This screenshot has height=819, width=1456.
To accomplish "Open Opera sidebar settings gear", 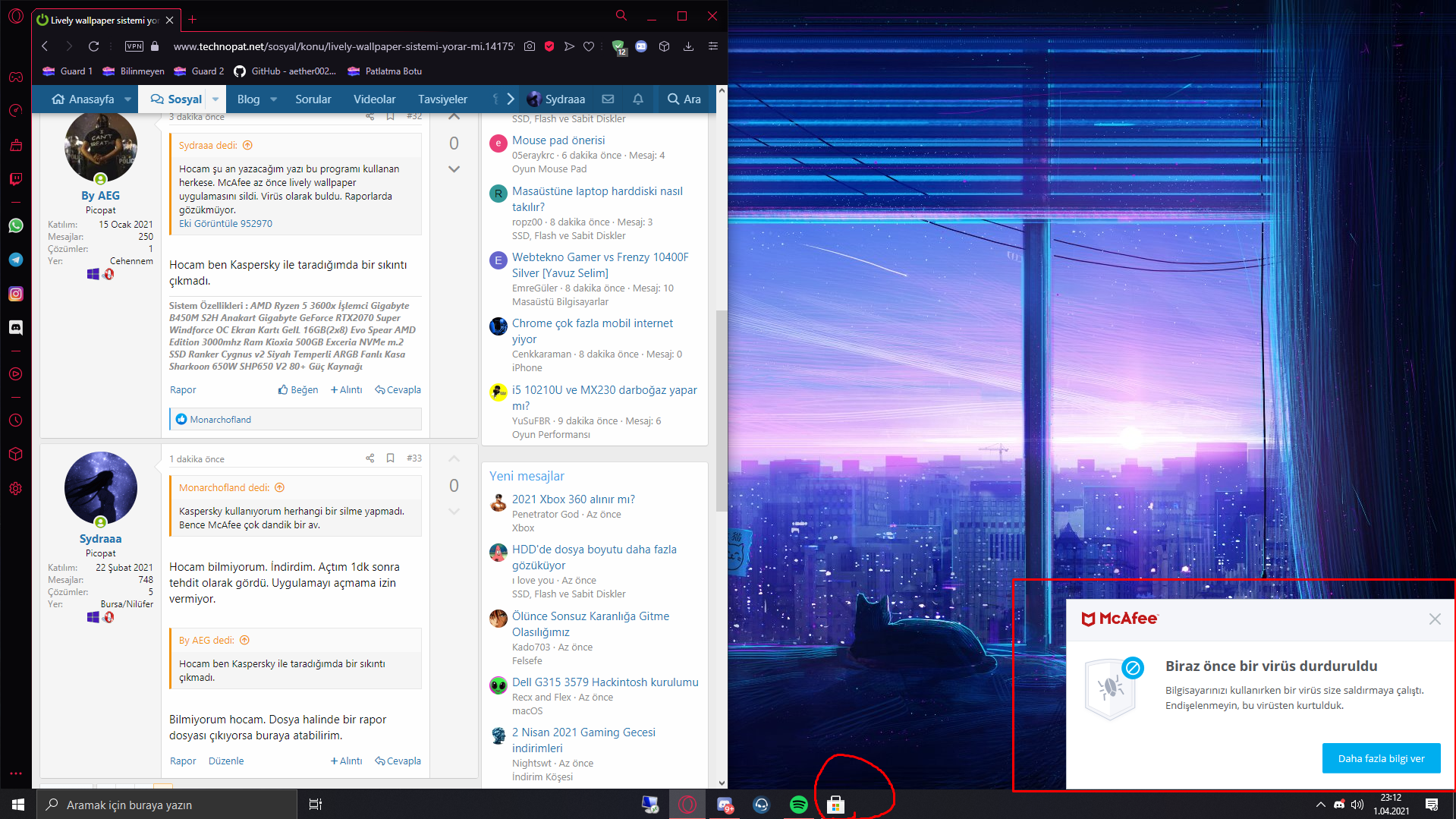I will [16, 489].
